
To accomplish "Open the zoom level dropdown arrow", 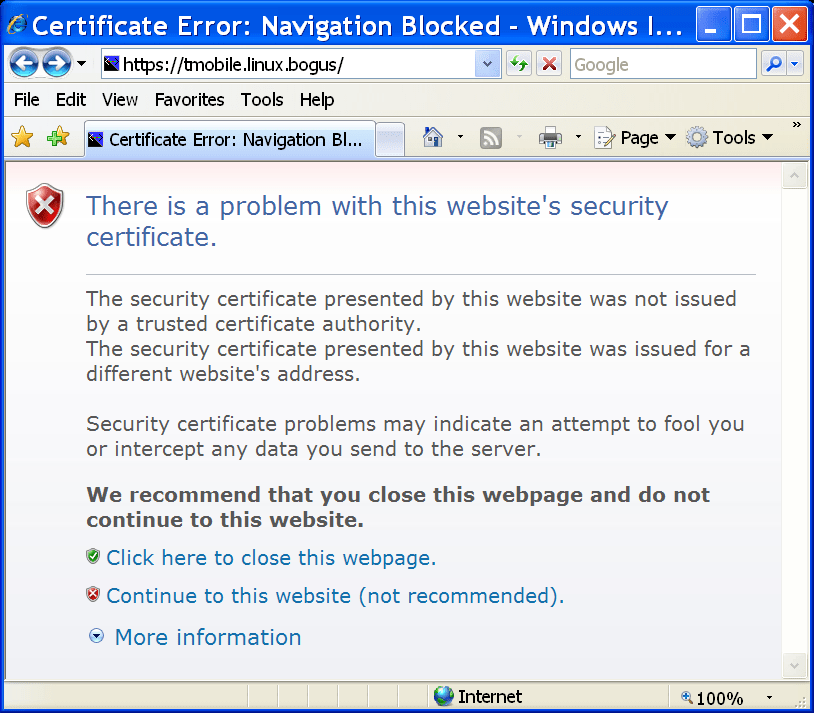I will [x=769, y=697].
